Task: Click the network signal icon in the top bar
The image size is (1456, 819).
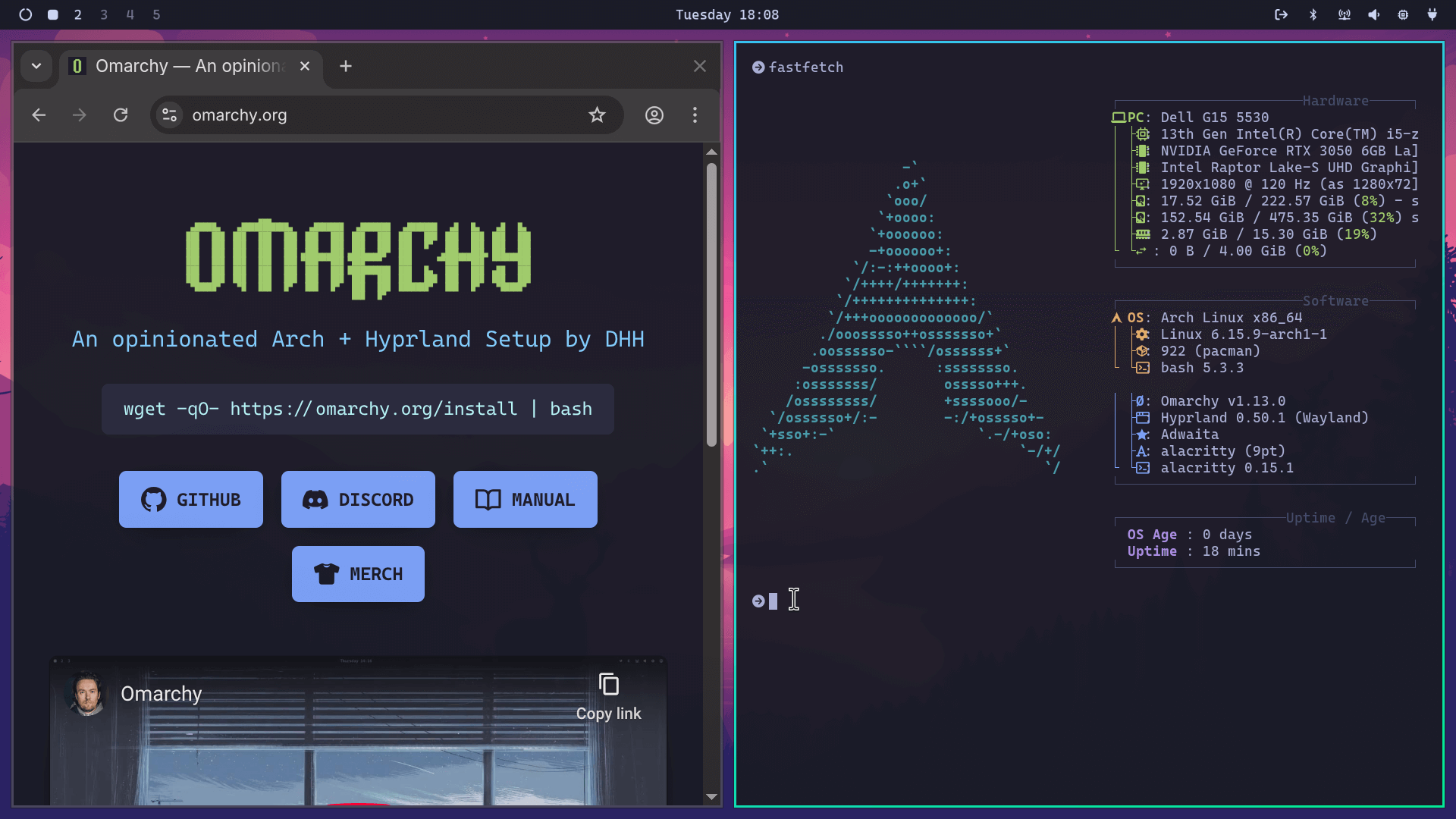Action: pos(1344,14)
